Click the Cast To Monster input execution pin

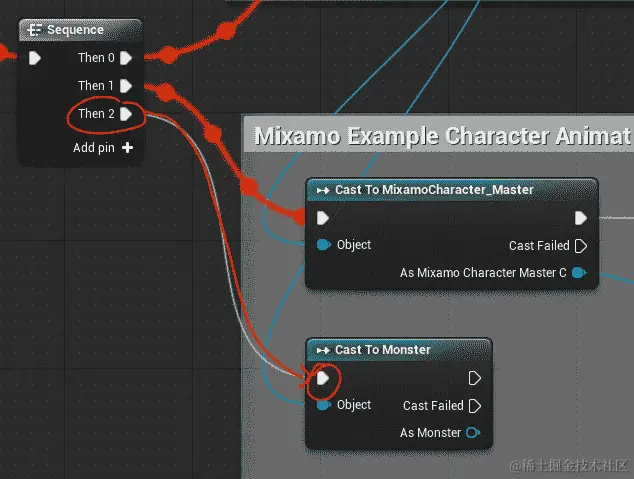[323, 378]
